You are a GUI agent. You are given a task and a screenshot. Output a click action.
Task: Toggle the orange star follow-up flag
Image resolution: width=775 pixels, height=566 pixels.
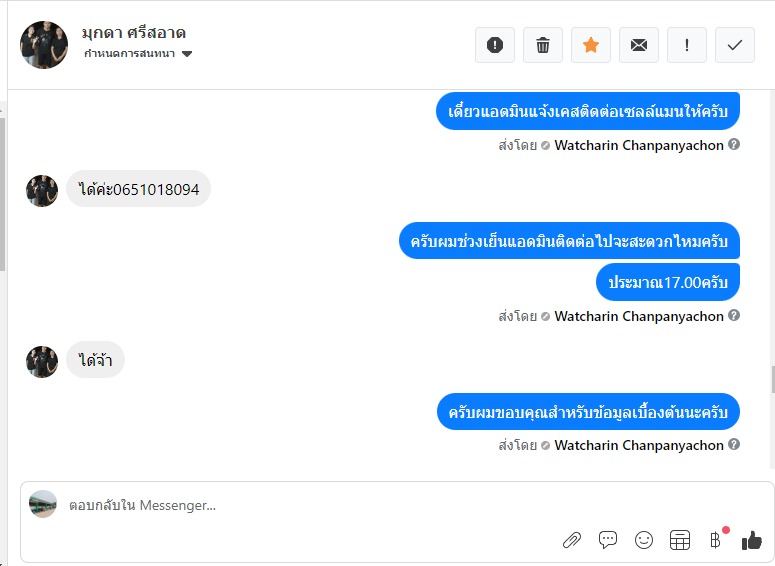pos(591,45)
